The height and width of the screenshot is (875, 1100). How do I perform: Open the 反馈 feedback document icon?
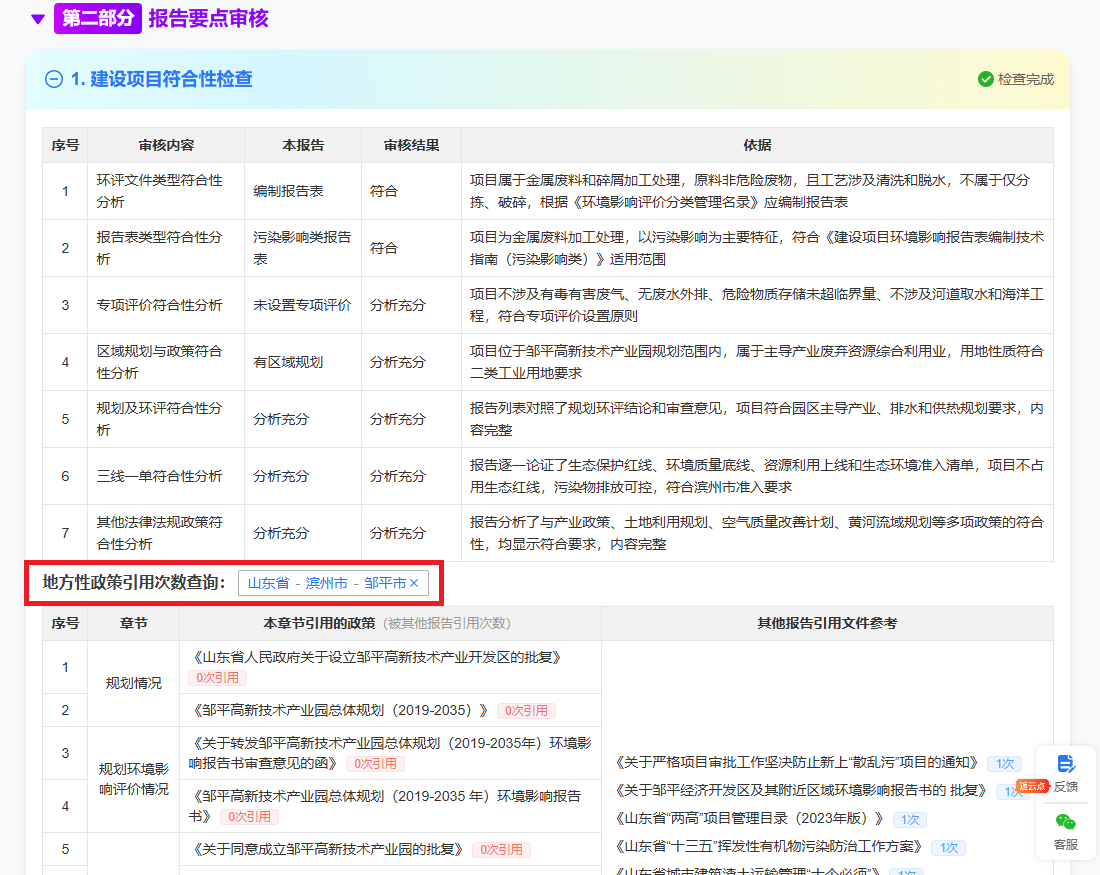(x=1066, y=764)
